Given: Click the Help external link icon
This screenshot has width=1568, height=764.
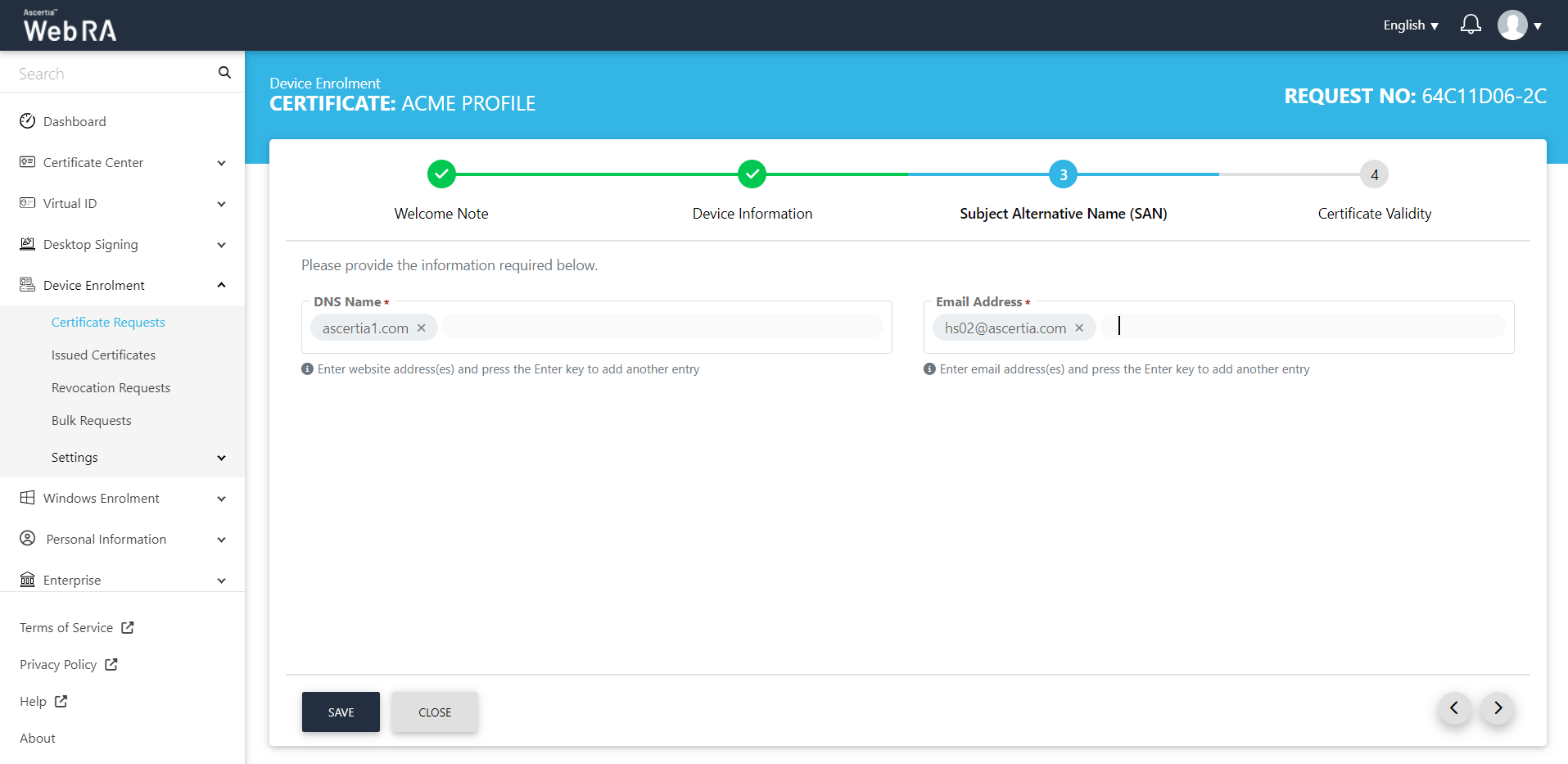Looking at the screenshot, I should point(61,701).
